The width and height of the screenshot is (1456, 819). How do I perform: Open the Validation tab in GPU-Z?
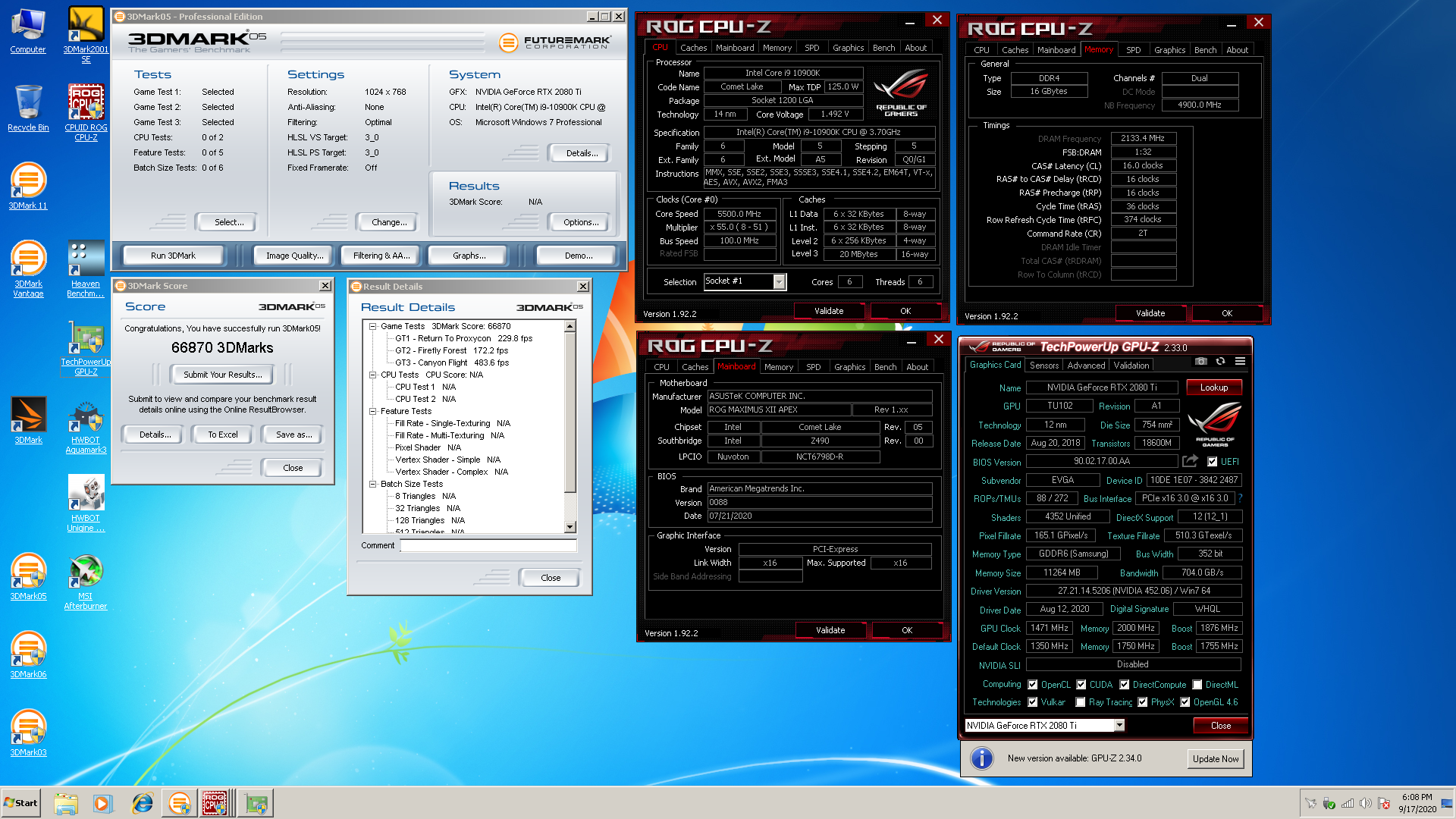click(x=1131, y=366)
